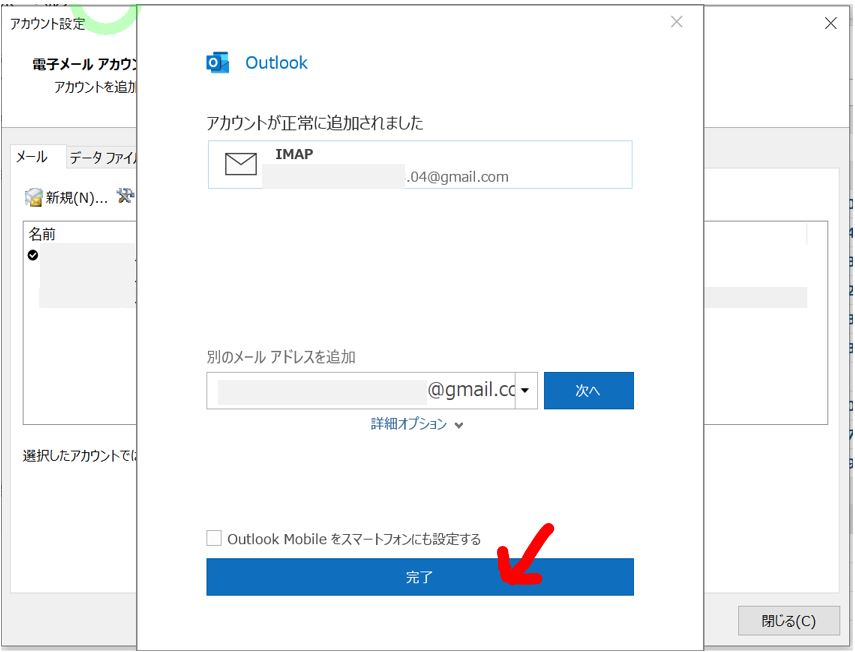Viewport: 855px width, 652px height.
Task: Click the 名前 column header
Action: tap(43, 234)
